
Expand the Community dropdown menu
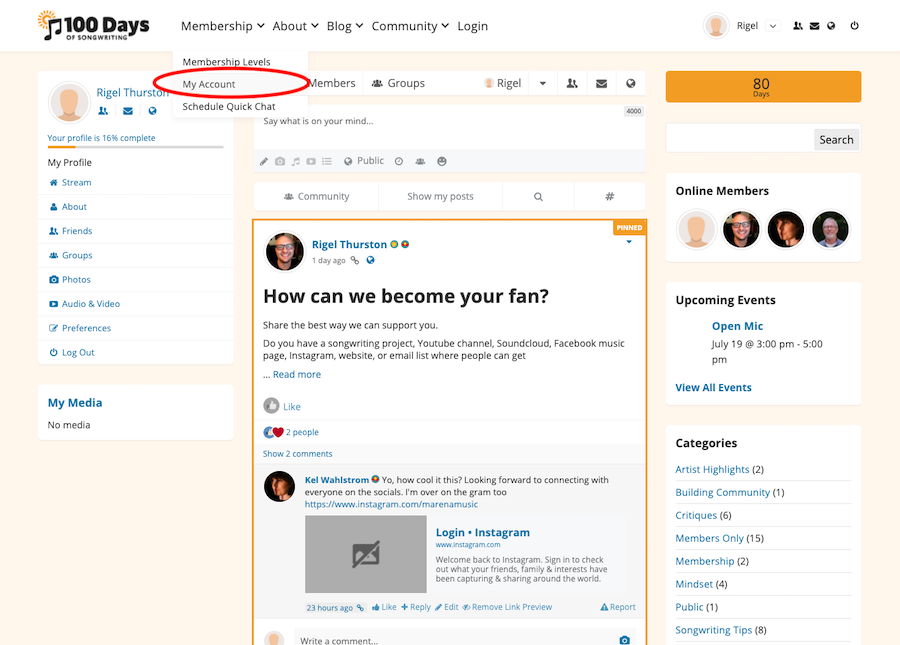click(x=410, y=26)
